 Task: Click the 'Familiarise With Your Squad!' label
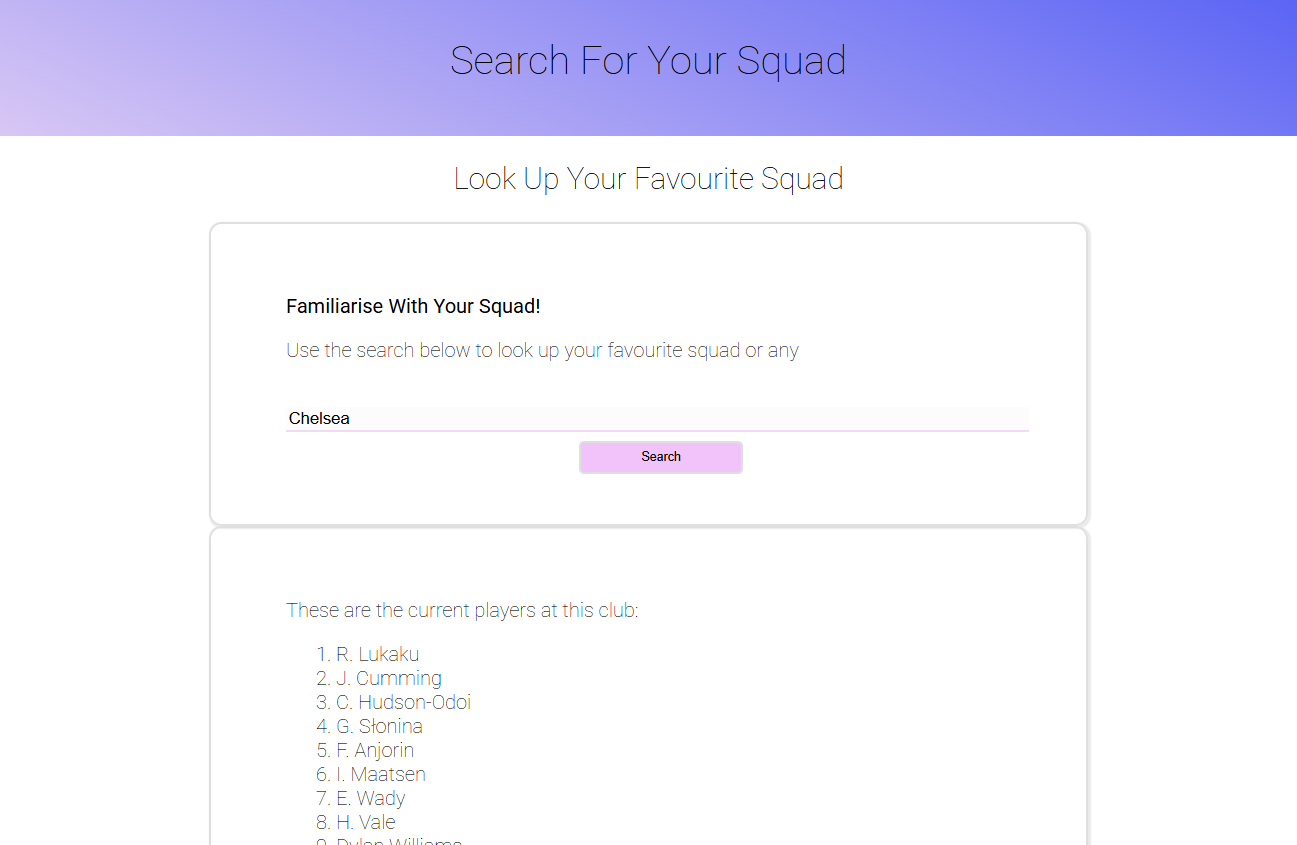tap(413, 306)
